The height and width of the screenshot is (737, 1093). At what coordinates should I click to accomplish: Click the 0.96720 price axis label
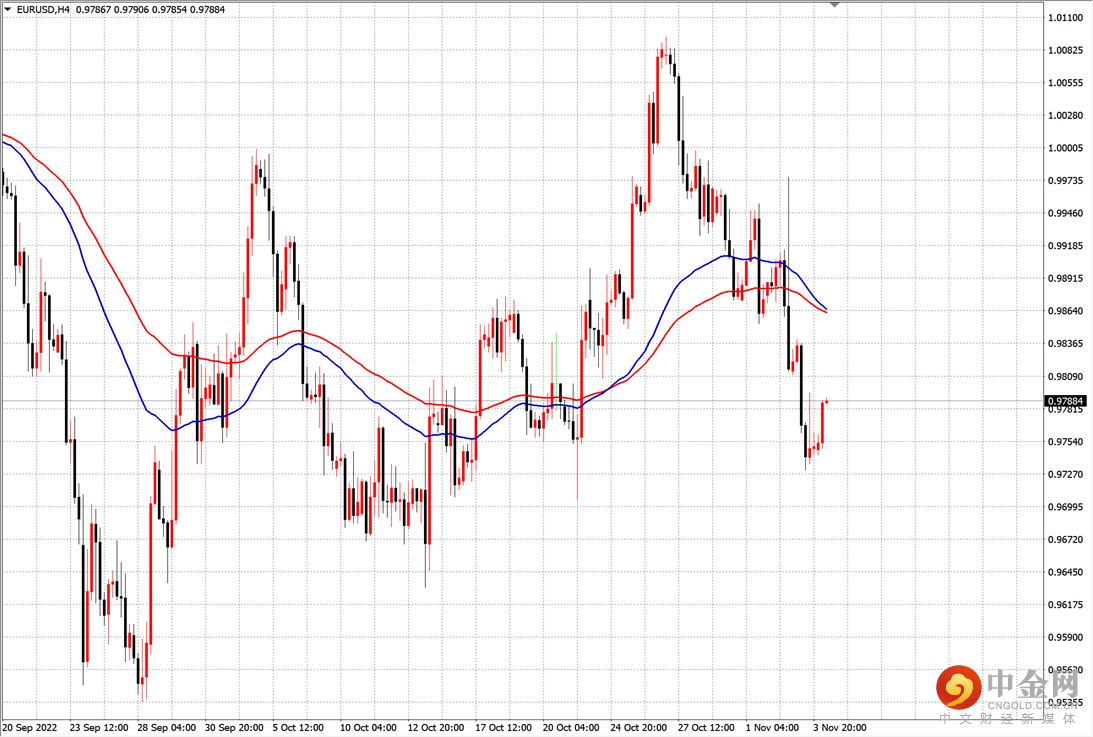pyautogui.click(x=1066, y=540)
